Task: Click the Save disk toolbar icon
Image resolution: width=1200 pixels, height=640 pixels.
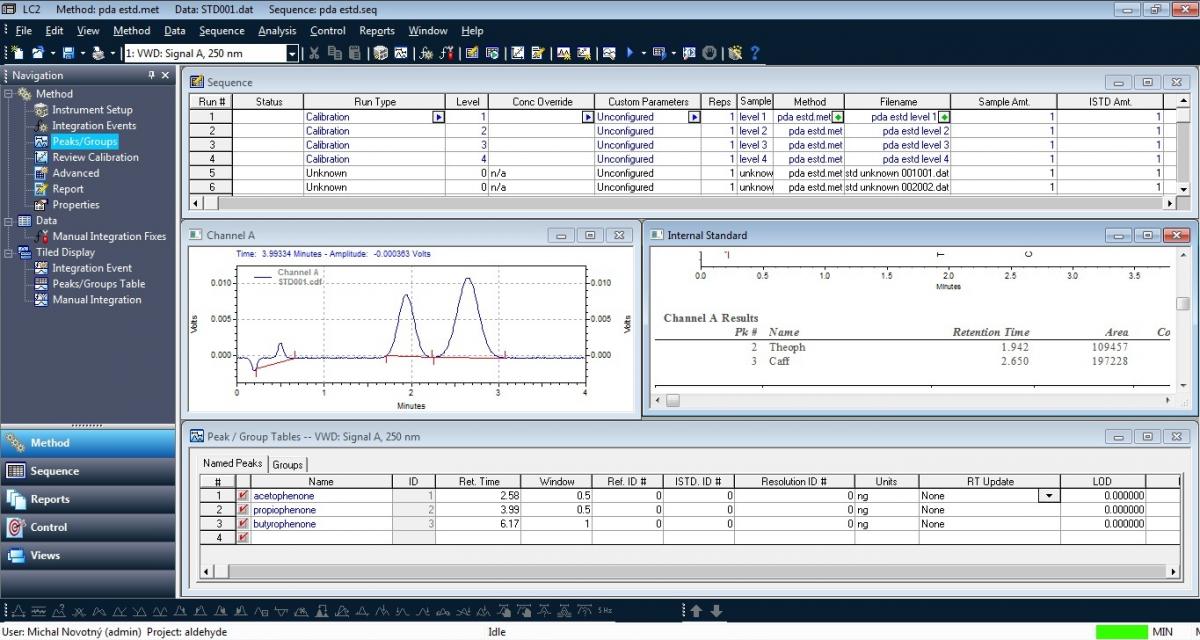Action: click(69, 53)
